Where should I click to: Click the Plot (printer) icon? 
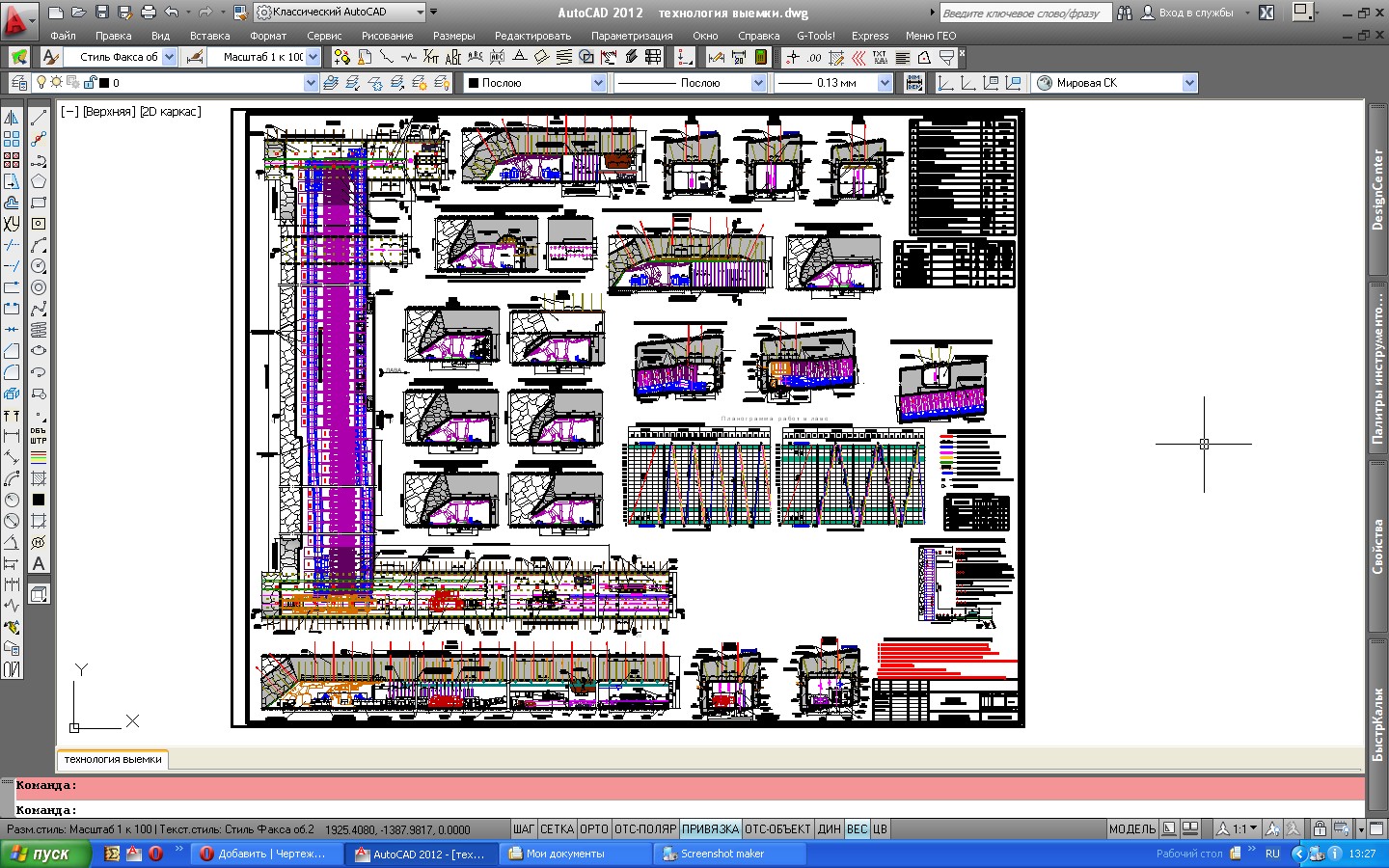pyautogui.click(x=149, y=13)
